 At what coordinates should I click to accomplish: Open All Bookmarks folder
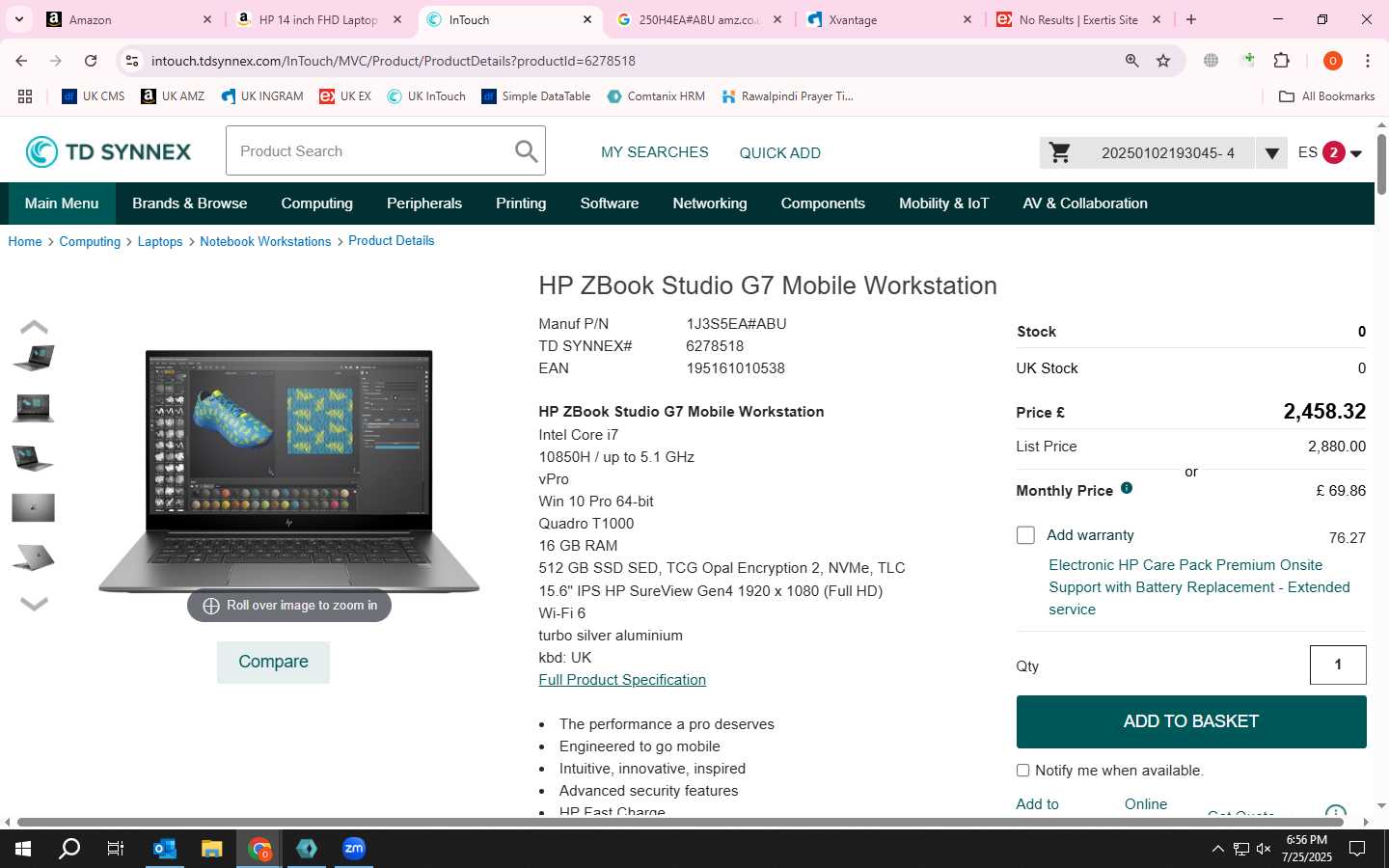[x=1326, y=96]
